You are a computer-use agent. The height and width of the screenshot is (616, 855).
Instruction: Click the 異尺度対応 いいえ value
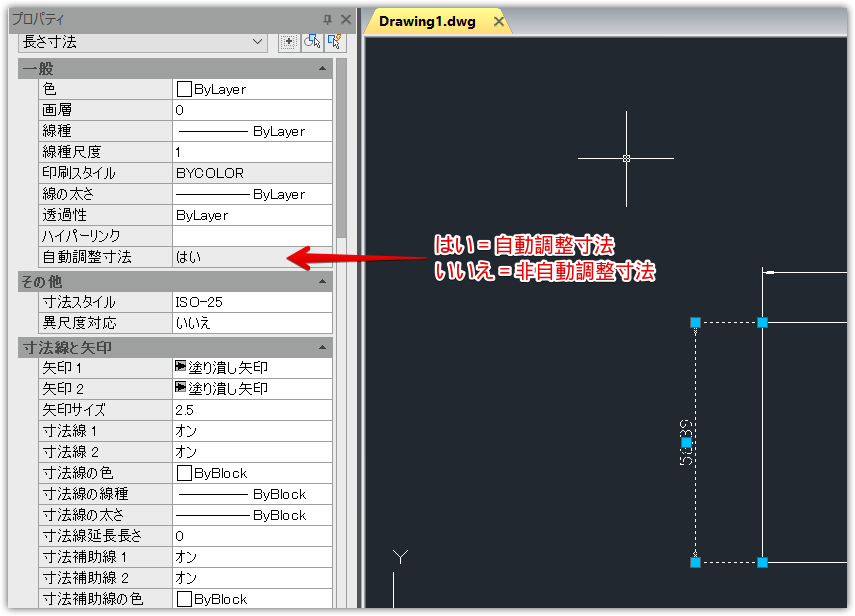(x=252, y=323)
